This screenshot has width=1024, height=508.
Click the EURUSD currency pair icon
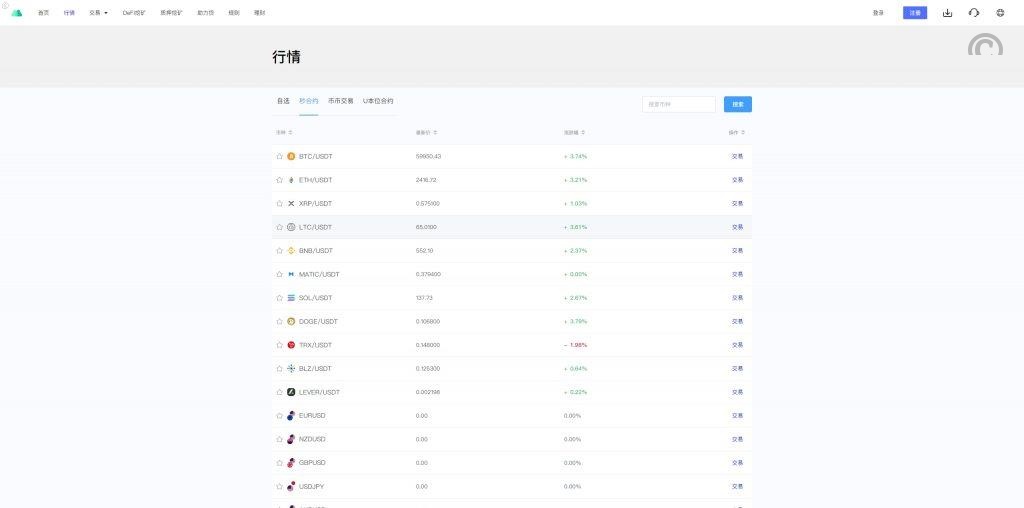[x=291, y=415]
